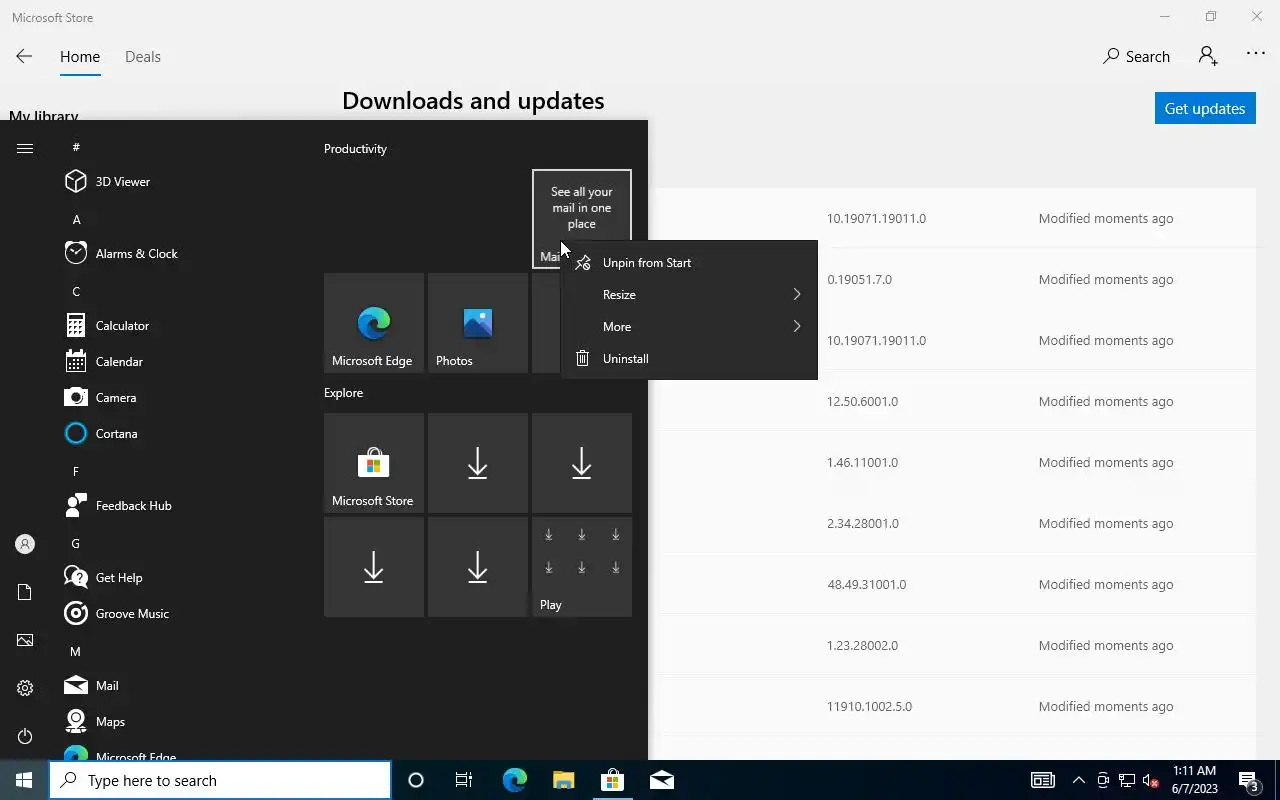Screen dimensions: 1280x800
Task: Open user account icon in Start sidebar
Action: pos(25,544)
